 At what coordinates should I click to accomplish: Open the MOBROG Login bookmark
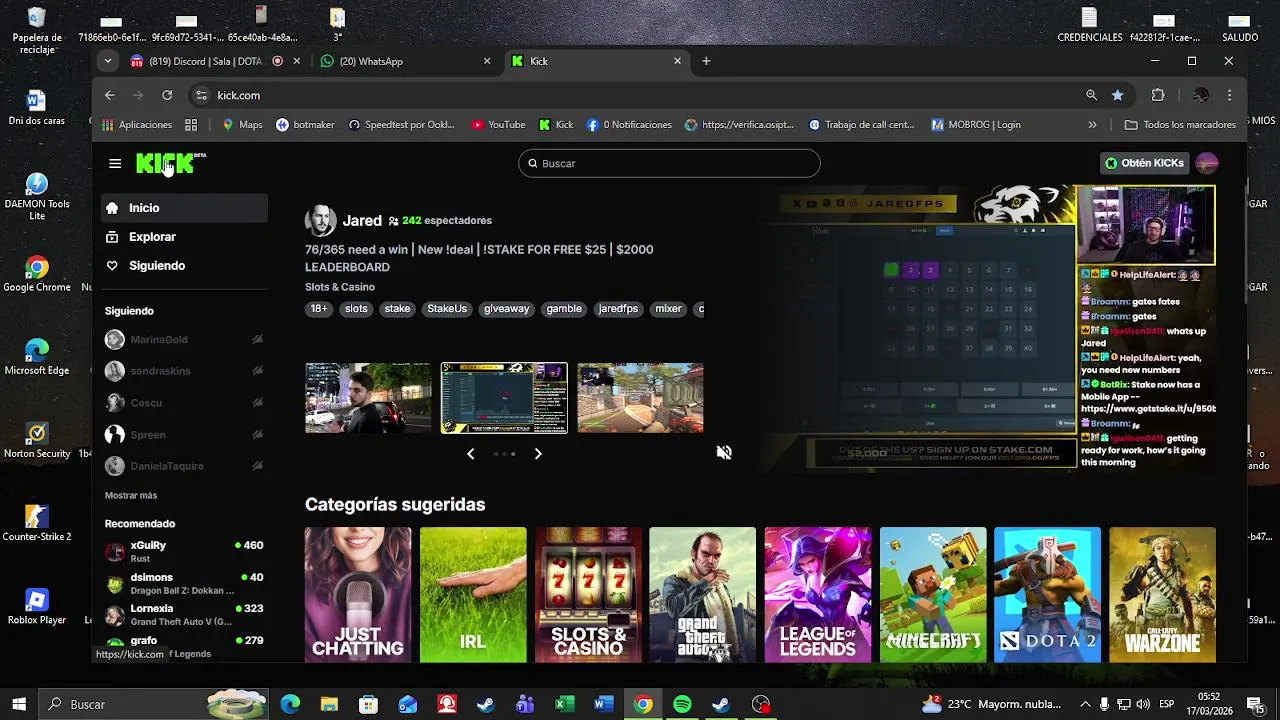976,125
